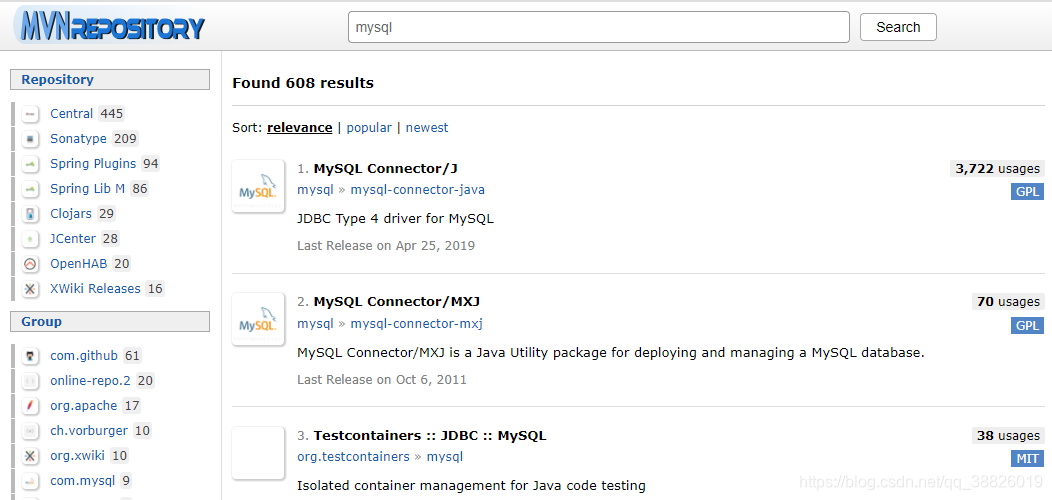Filter by OpenHAB repository

[x=78, y=264]
